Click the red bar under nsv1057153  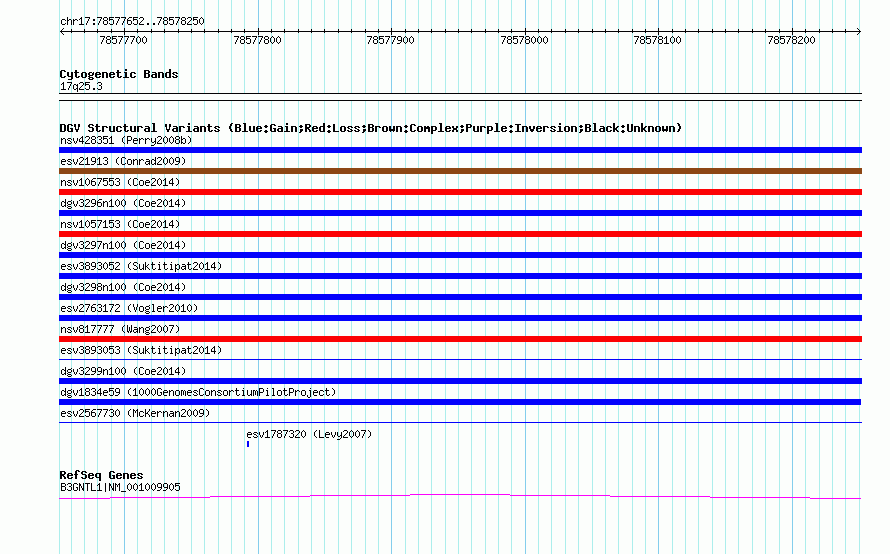coord(460,234)
